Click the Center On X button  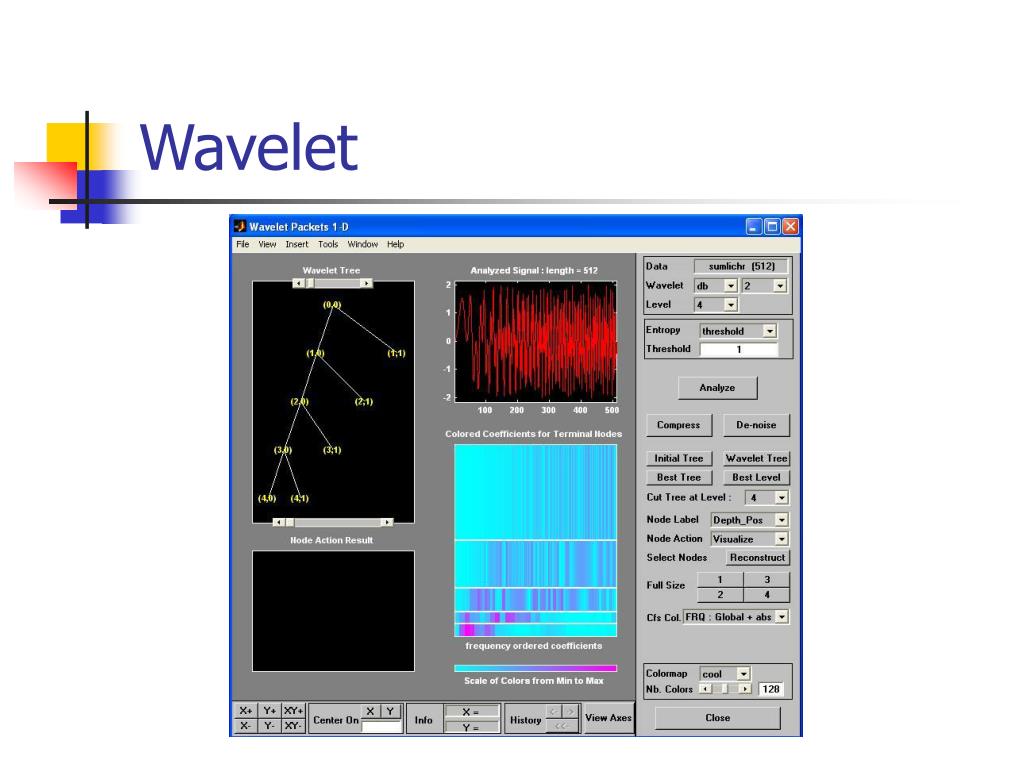(370, 712)
